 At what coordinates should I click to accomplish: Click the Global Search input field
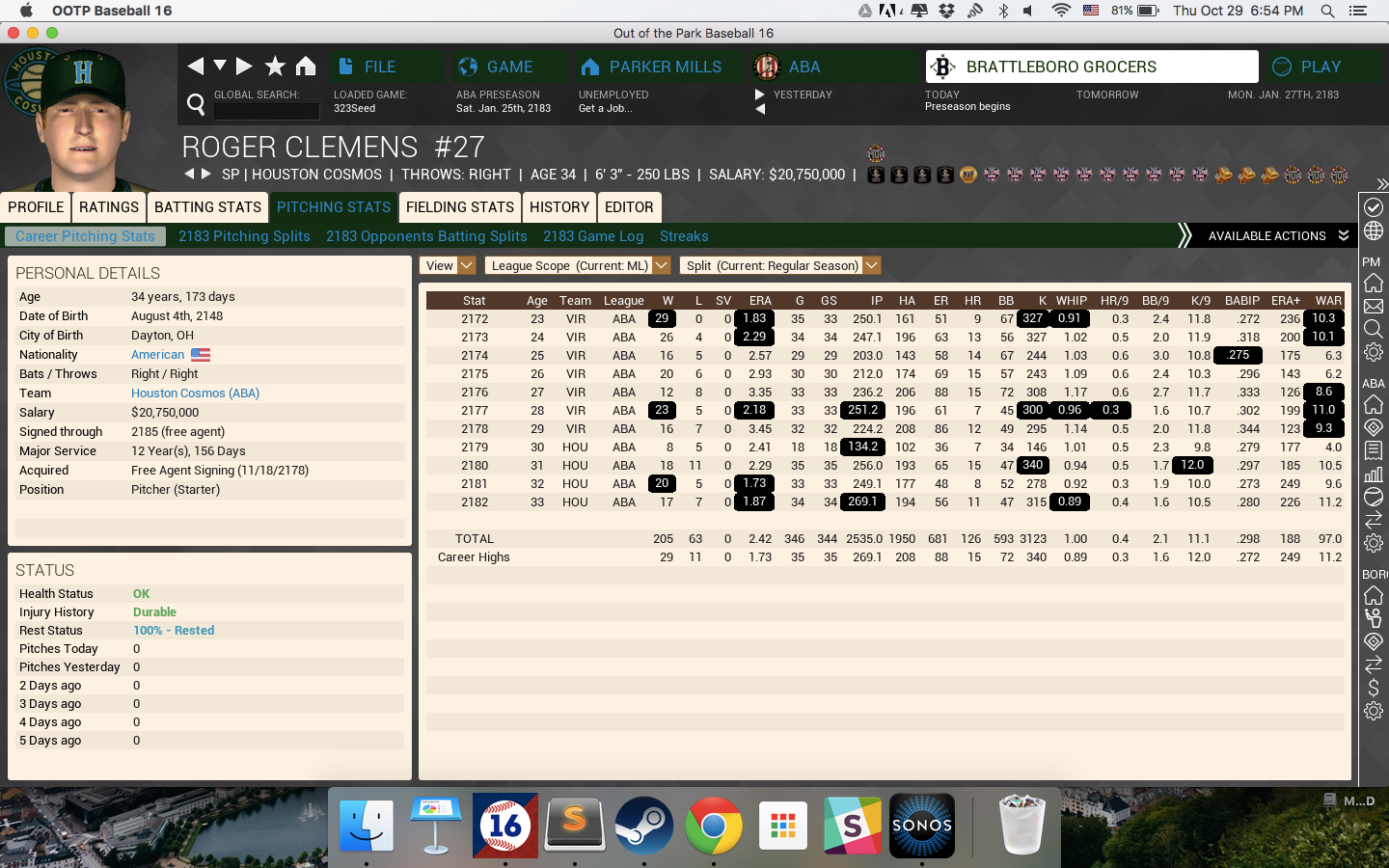pyautogui.click(x=266, y=111)
